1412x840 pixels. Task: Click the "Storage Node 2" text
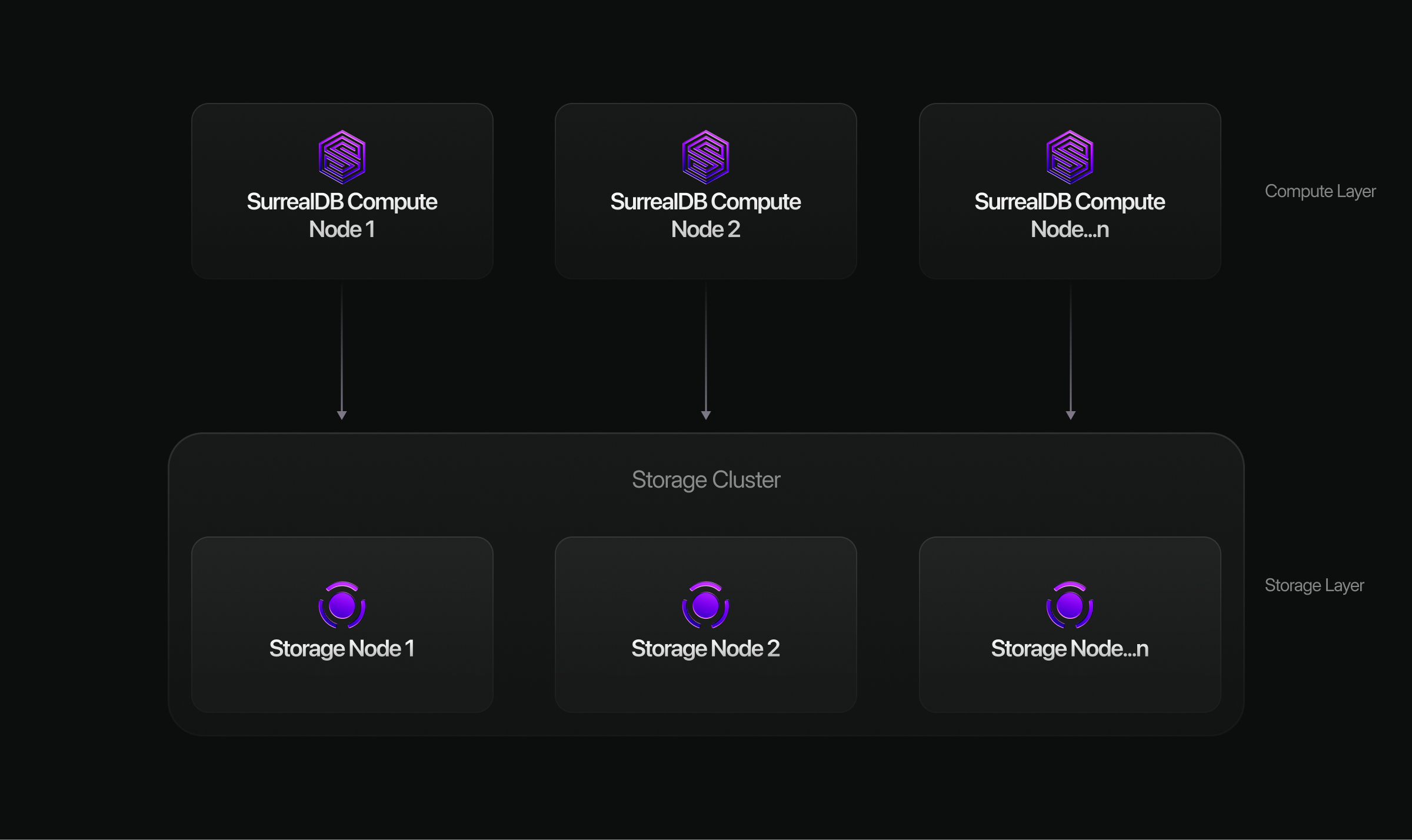tap(705, 648)
